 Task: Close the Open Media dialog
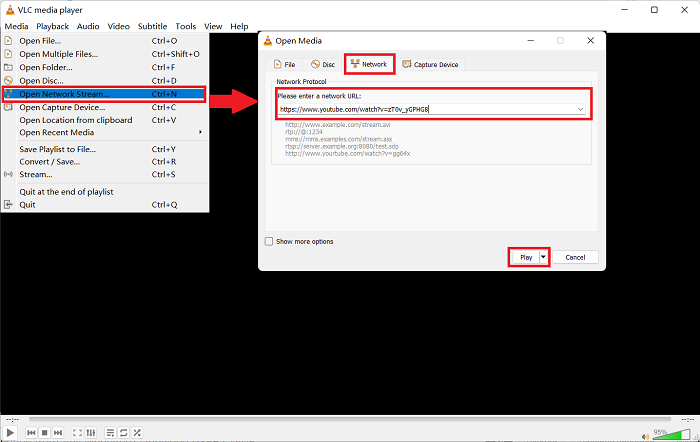[x=590, y=41]
